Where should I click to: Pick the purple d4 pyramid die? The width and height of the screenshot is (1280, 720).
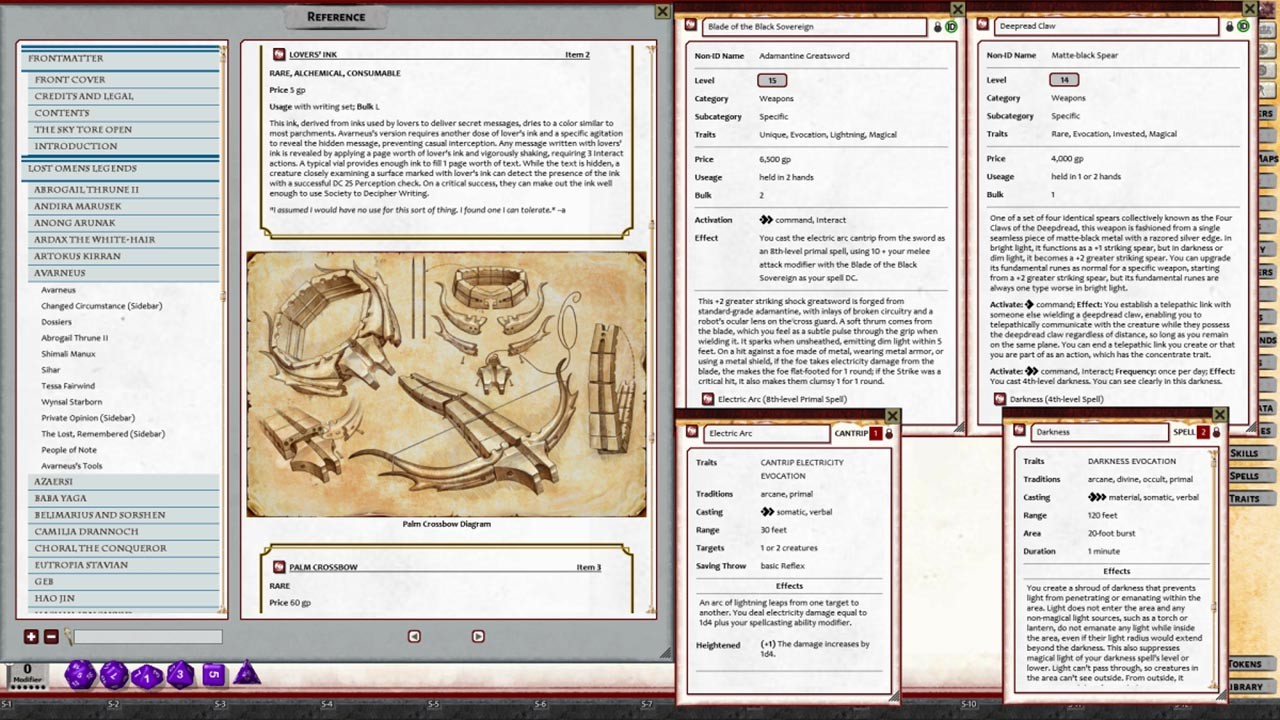[247, 674]
